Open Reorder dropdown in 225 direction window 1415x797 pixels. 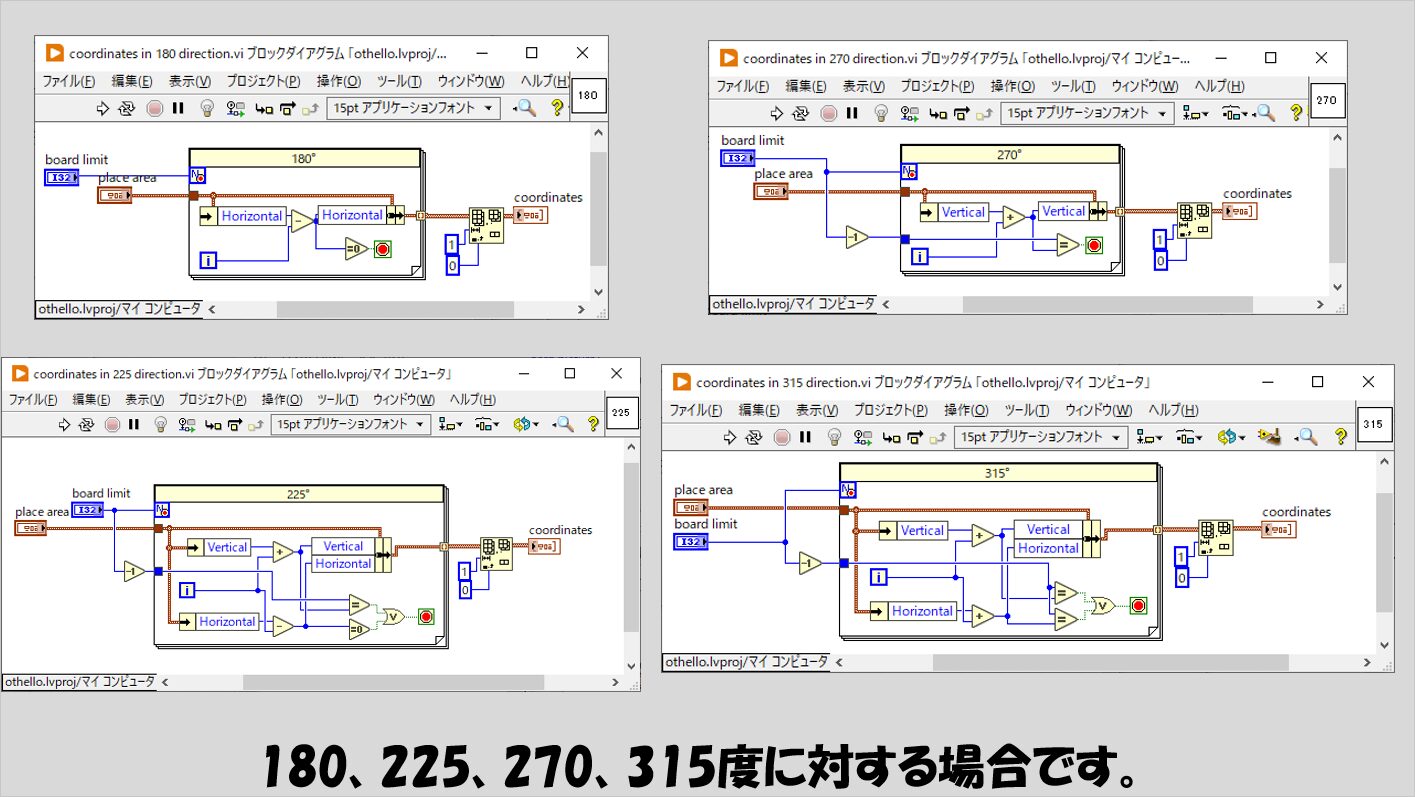[x=525, y=424]
